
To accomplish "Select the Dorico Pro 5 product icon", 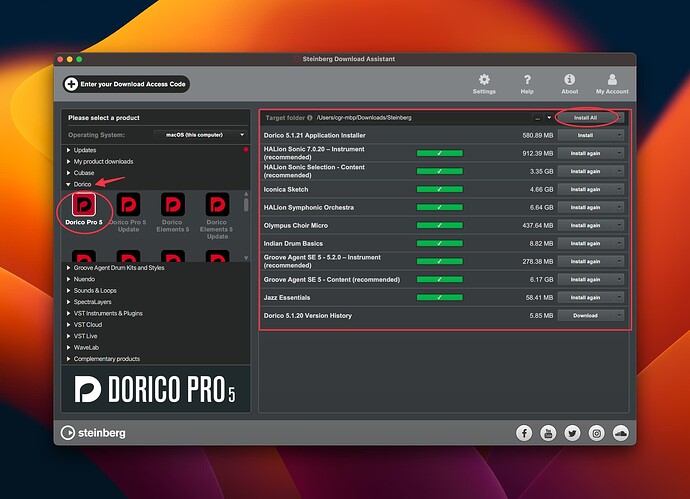I will pos(84,204).
